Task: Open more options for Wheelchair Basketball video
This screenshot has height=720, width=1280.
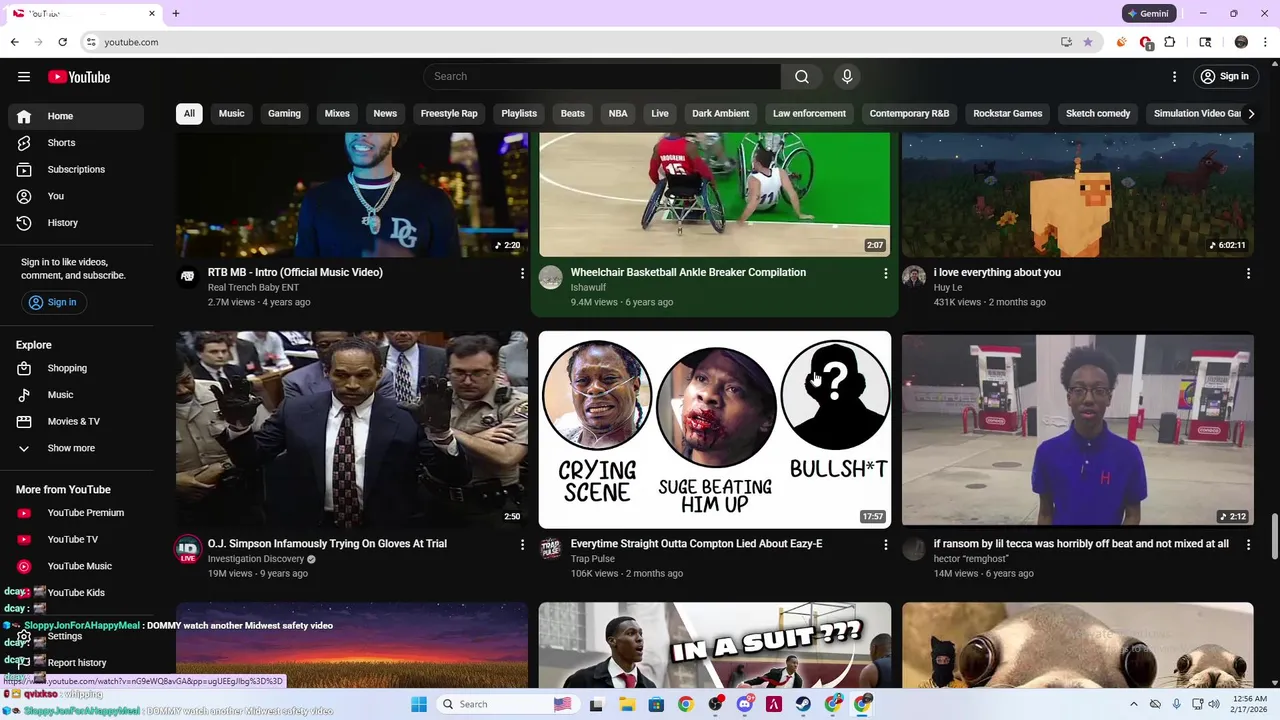Action: click(x=885, y=273)
